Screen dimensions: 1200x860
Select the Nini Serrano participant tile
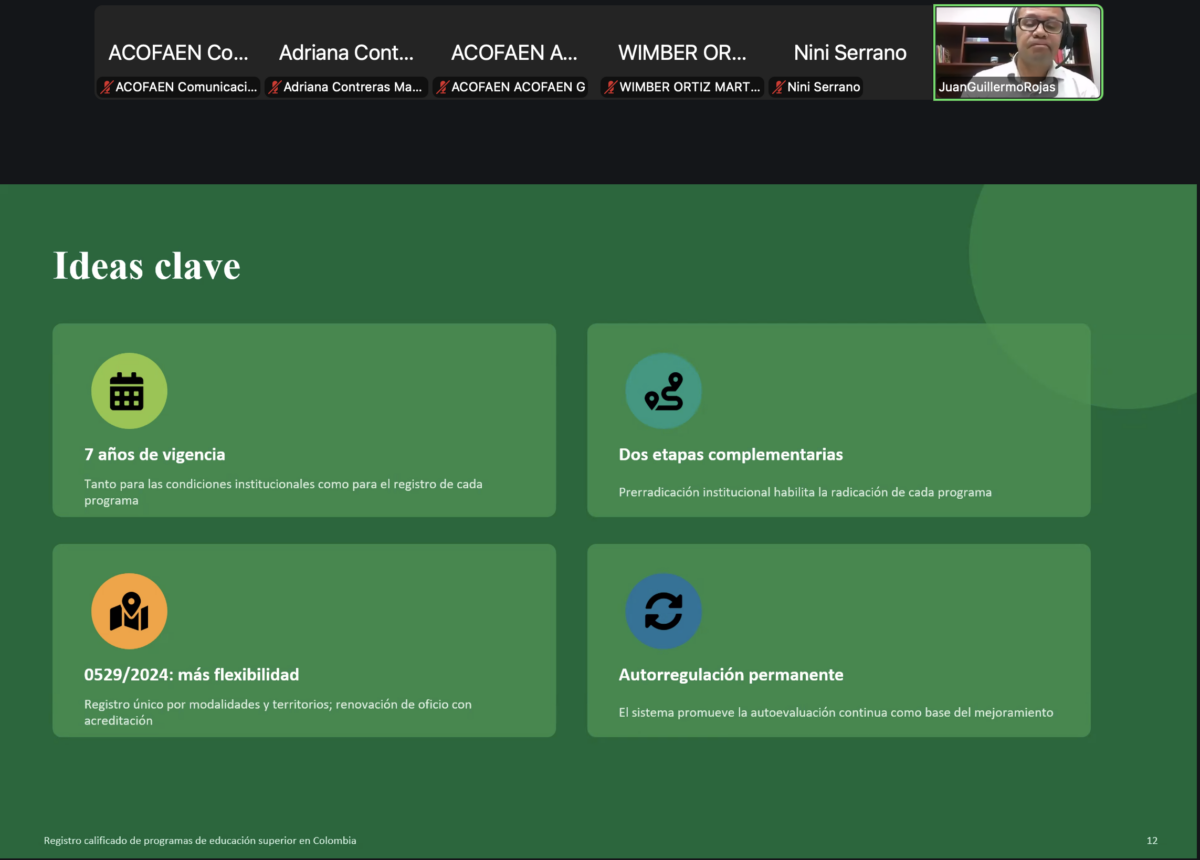[x=850, y=52]
